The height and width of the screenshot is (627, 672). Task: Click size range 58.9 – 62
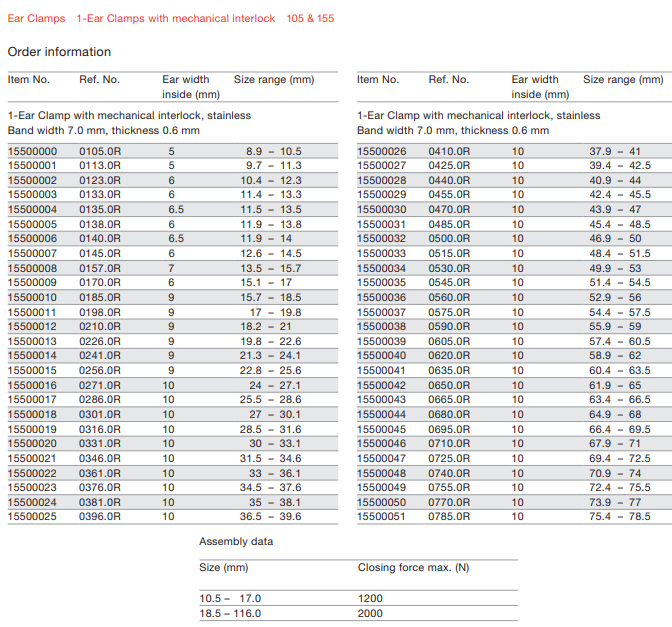[615, 355]
